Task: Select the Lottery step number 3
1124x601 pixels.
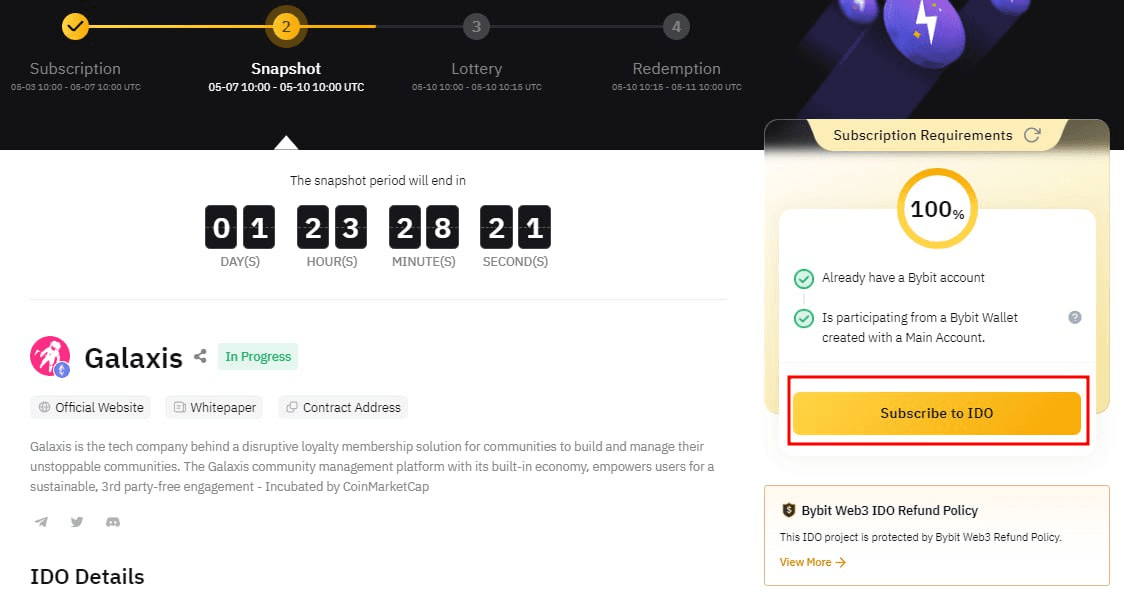Action: click(476, 26)
